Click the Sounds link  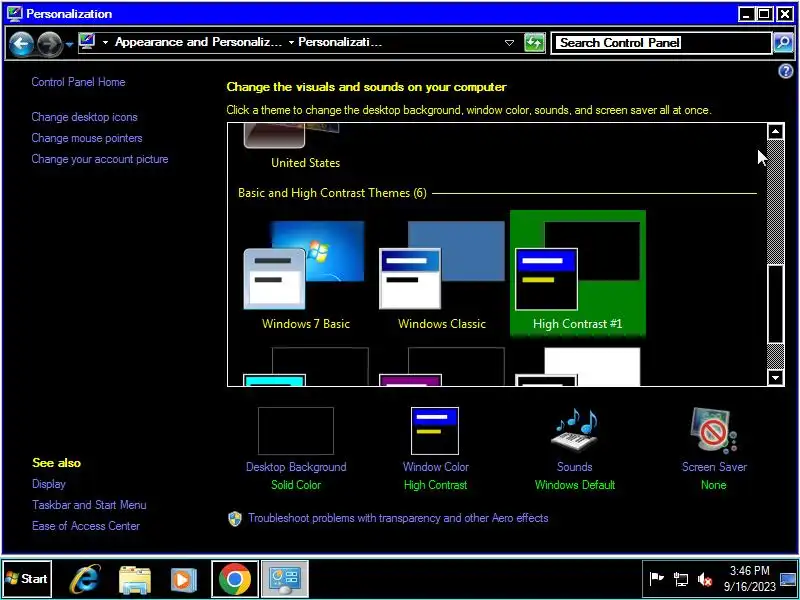574,467
